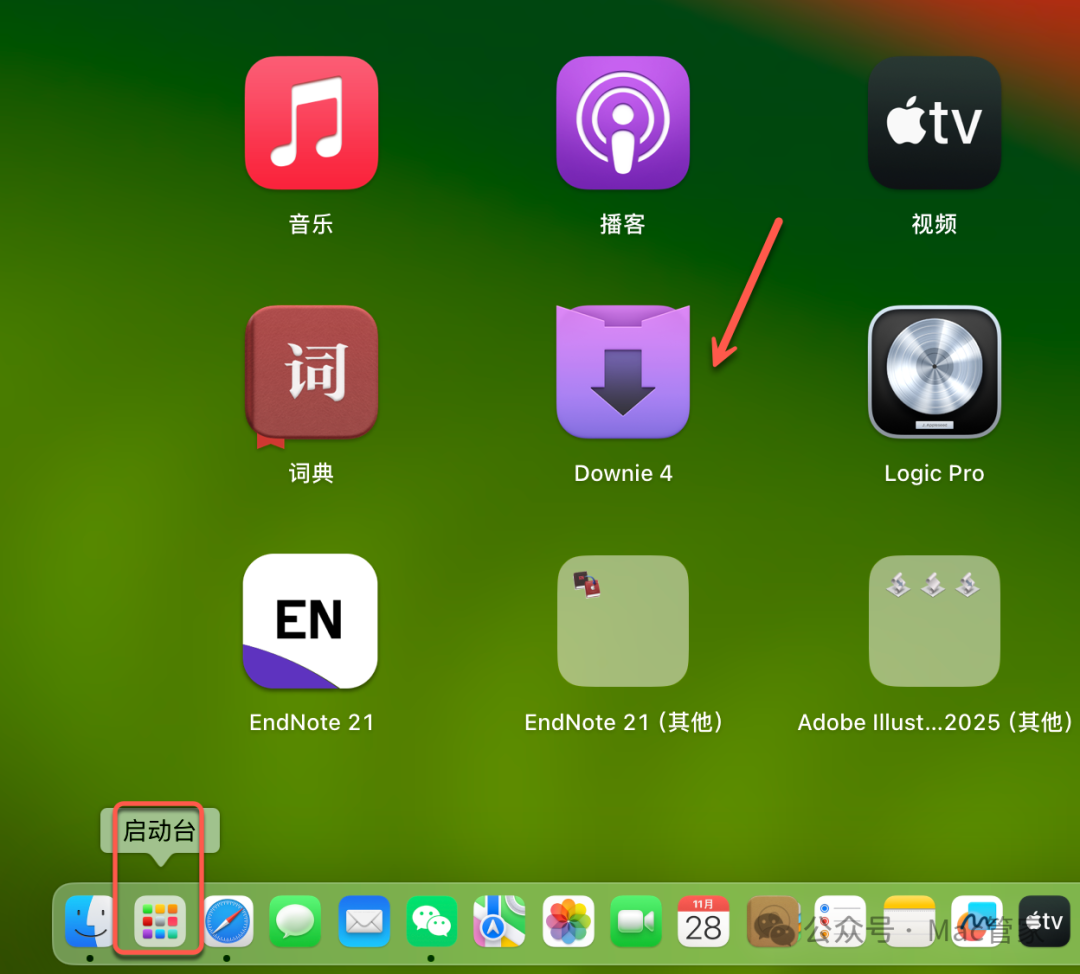Open Calendar showing 28 in Dock

click(703, 921)
